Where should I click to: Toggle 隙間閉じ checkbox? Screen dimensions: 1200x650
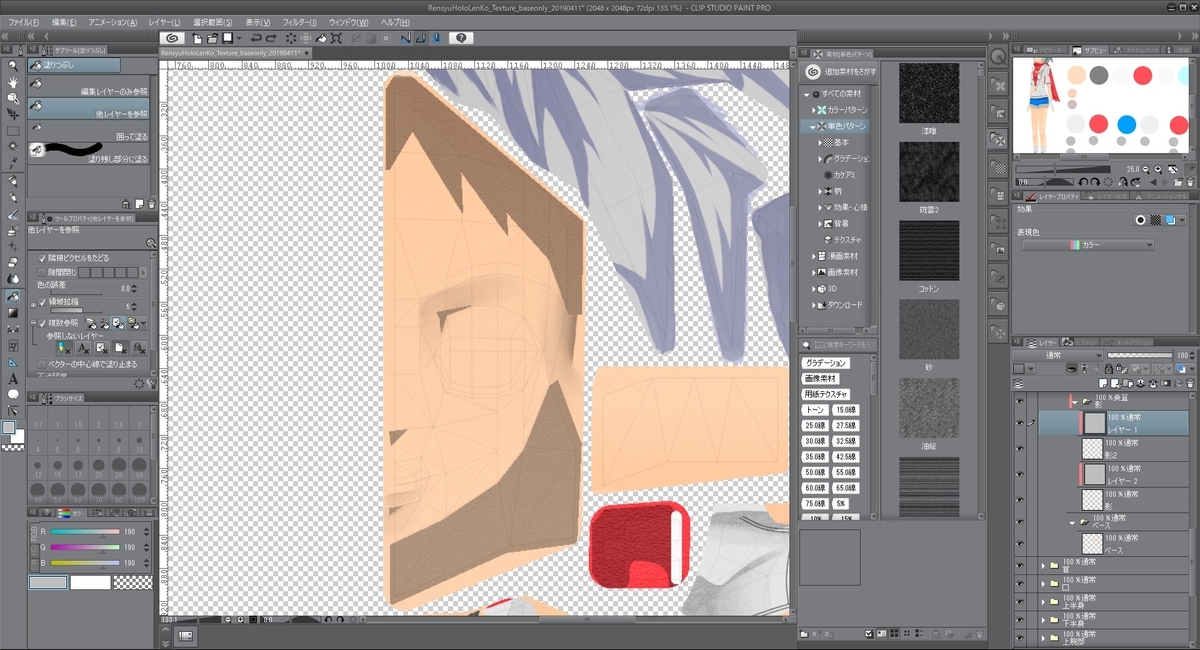pos(42,272)
